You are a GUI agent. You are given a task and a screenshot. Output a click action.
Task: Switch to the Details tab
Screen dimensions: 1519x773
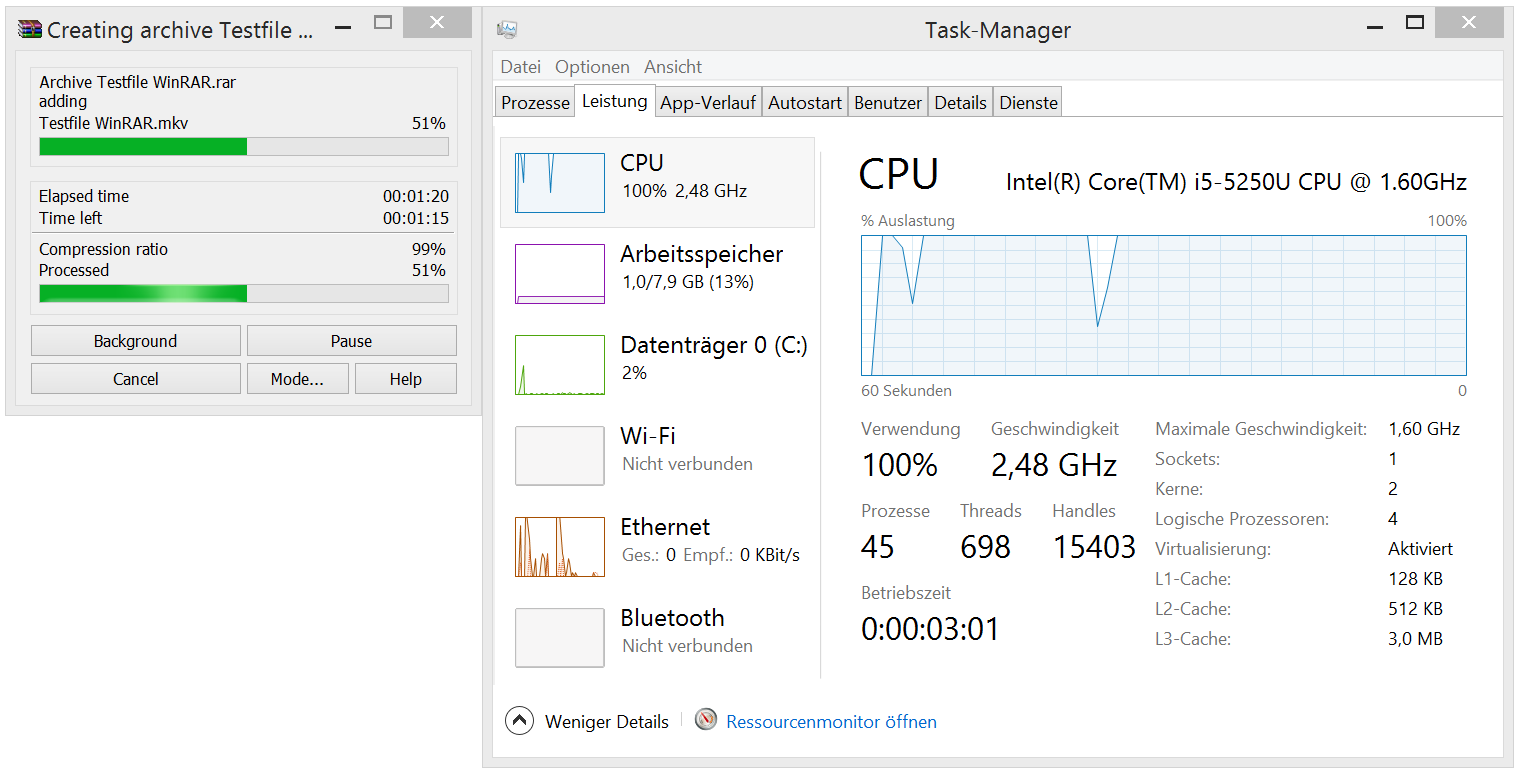point(961,102)
